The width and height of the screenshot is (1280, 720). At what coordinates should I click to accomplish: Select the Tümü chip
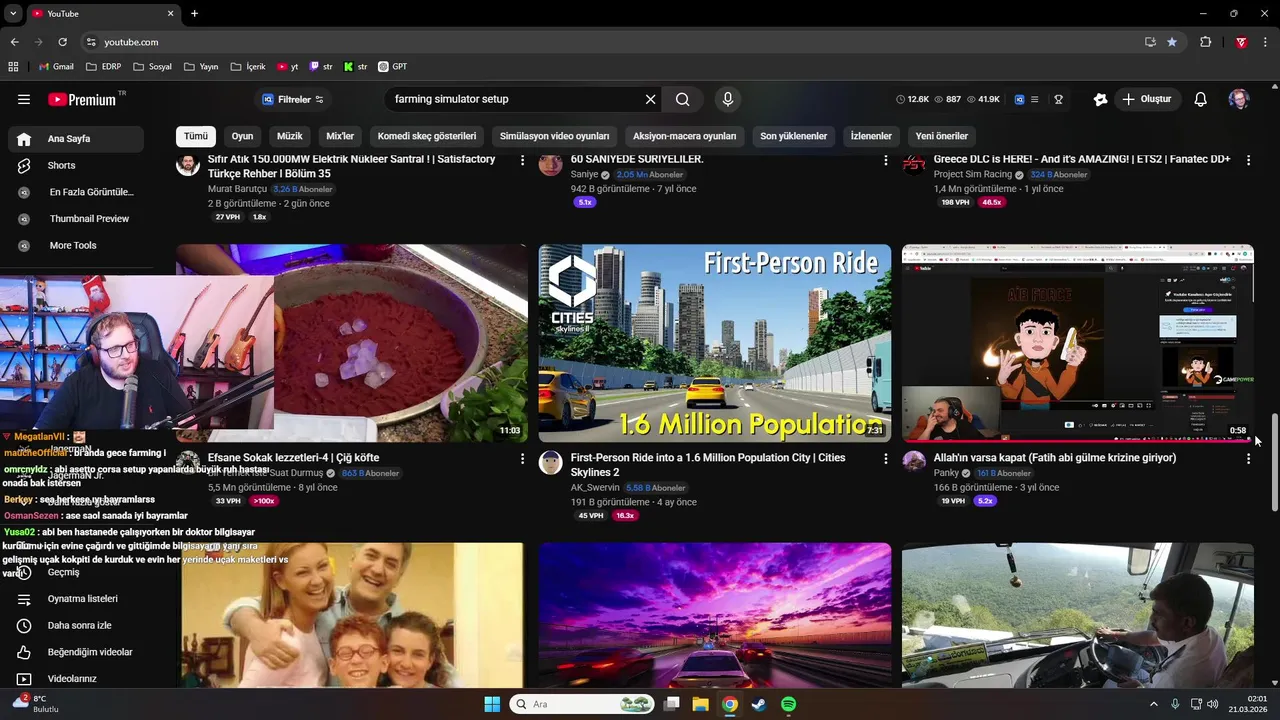196,136
